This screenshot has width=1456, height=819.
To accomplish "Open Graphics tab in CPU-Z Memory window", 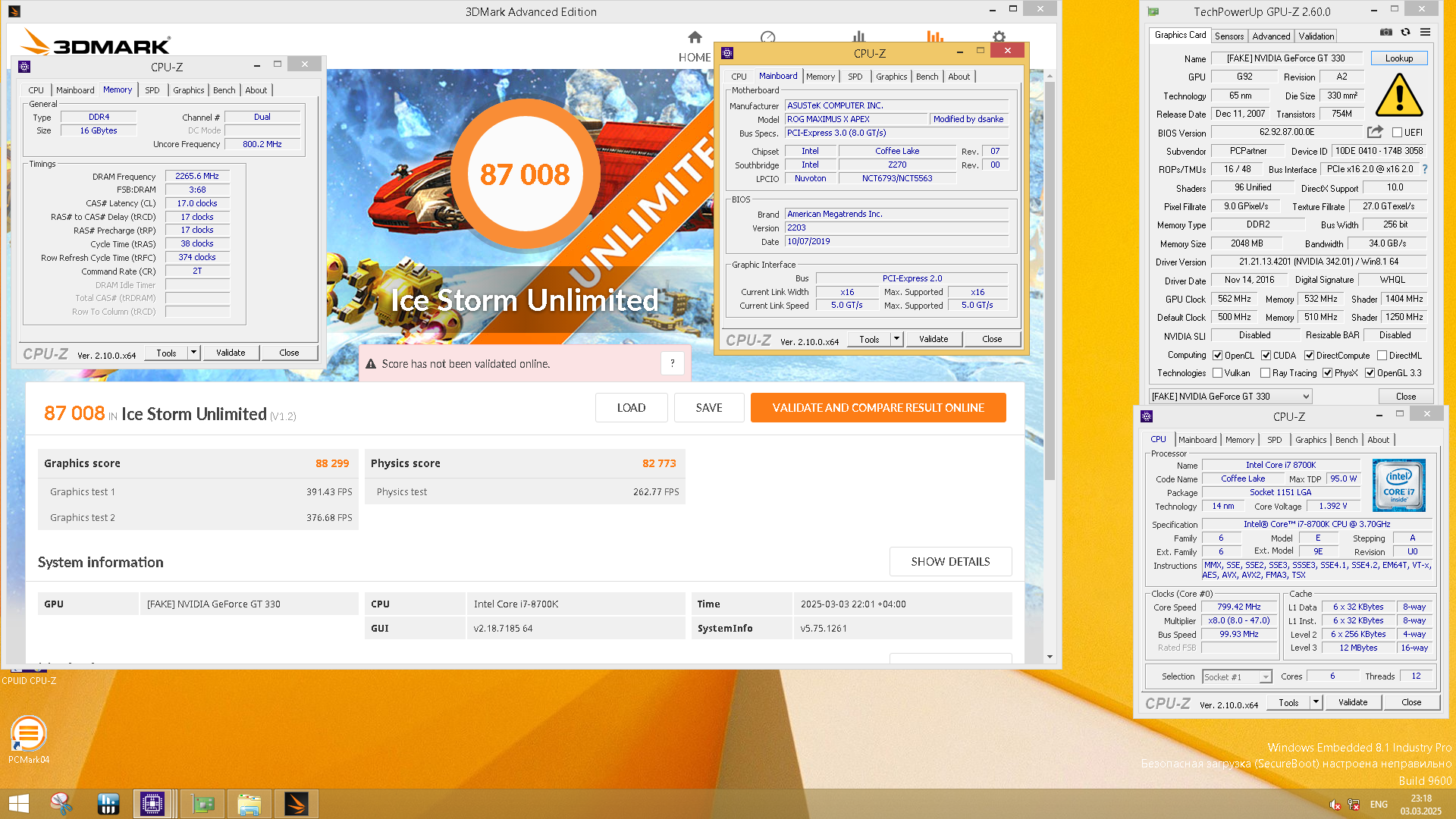I will (188, 90).
